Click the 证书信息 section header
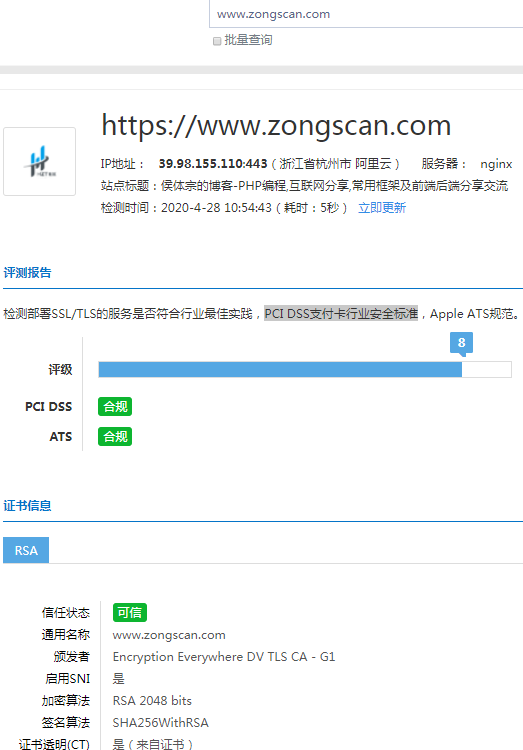 point(27,506)
